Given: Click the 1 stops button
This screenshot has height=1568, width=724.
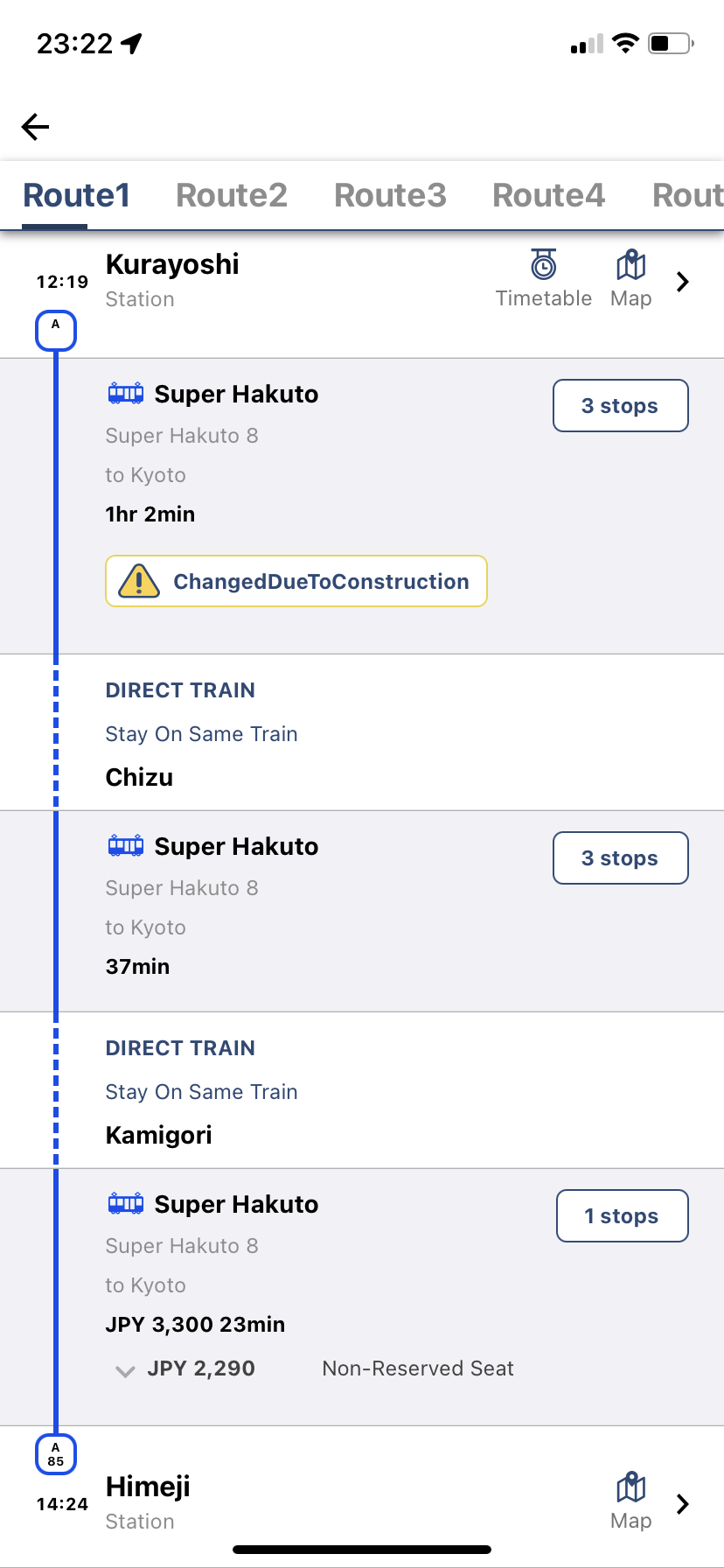Looking at the screenshot, I should 622,1215.
